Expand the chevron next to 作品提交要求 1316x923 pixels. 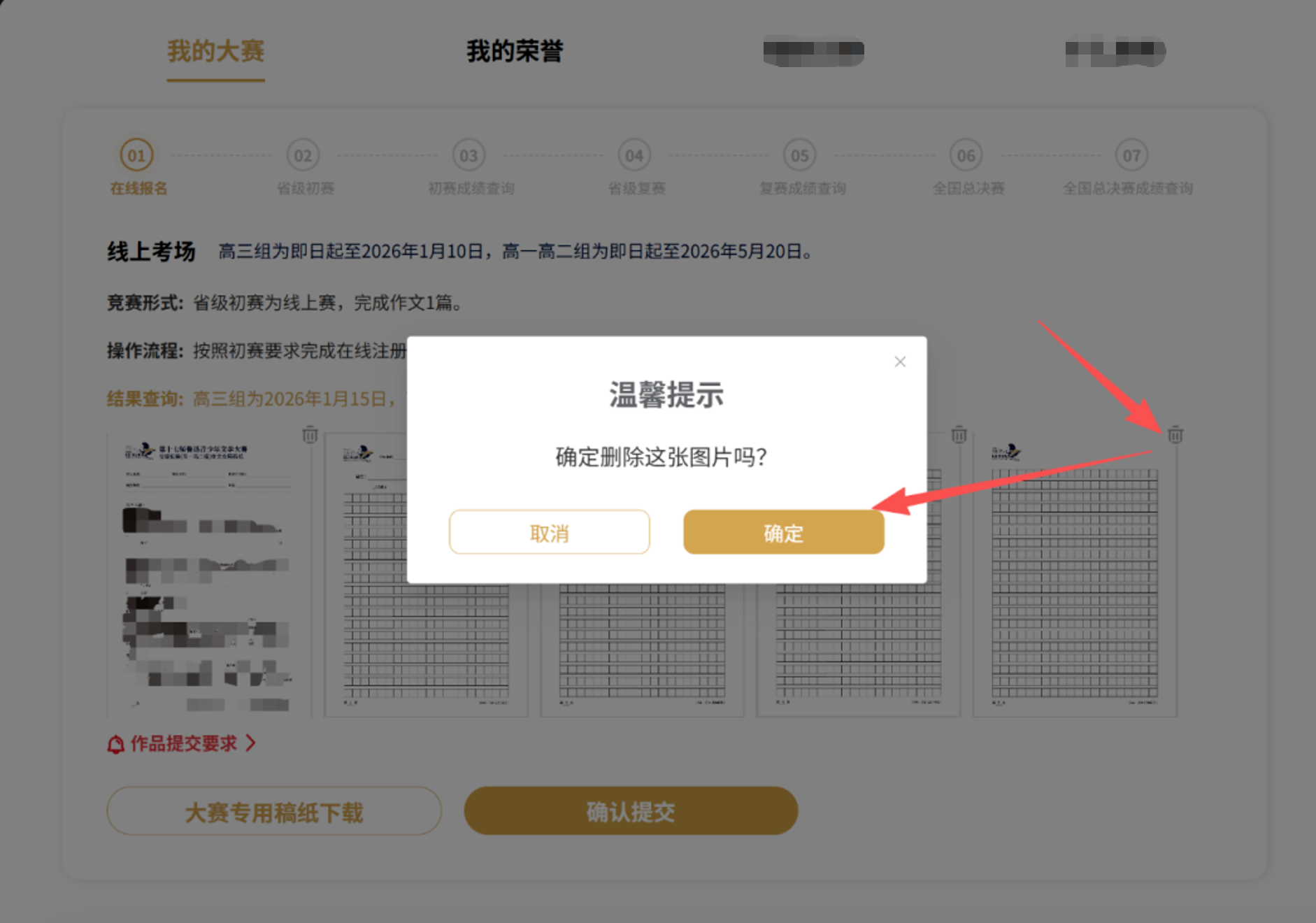251,743
